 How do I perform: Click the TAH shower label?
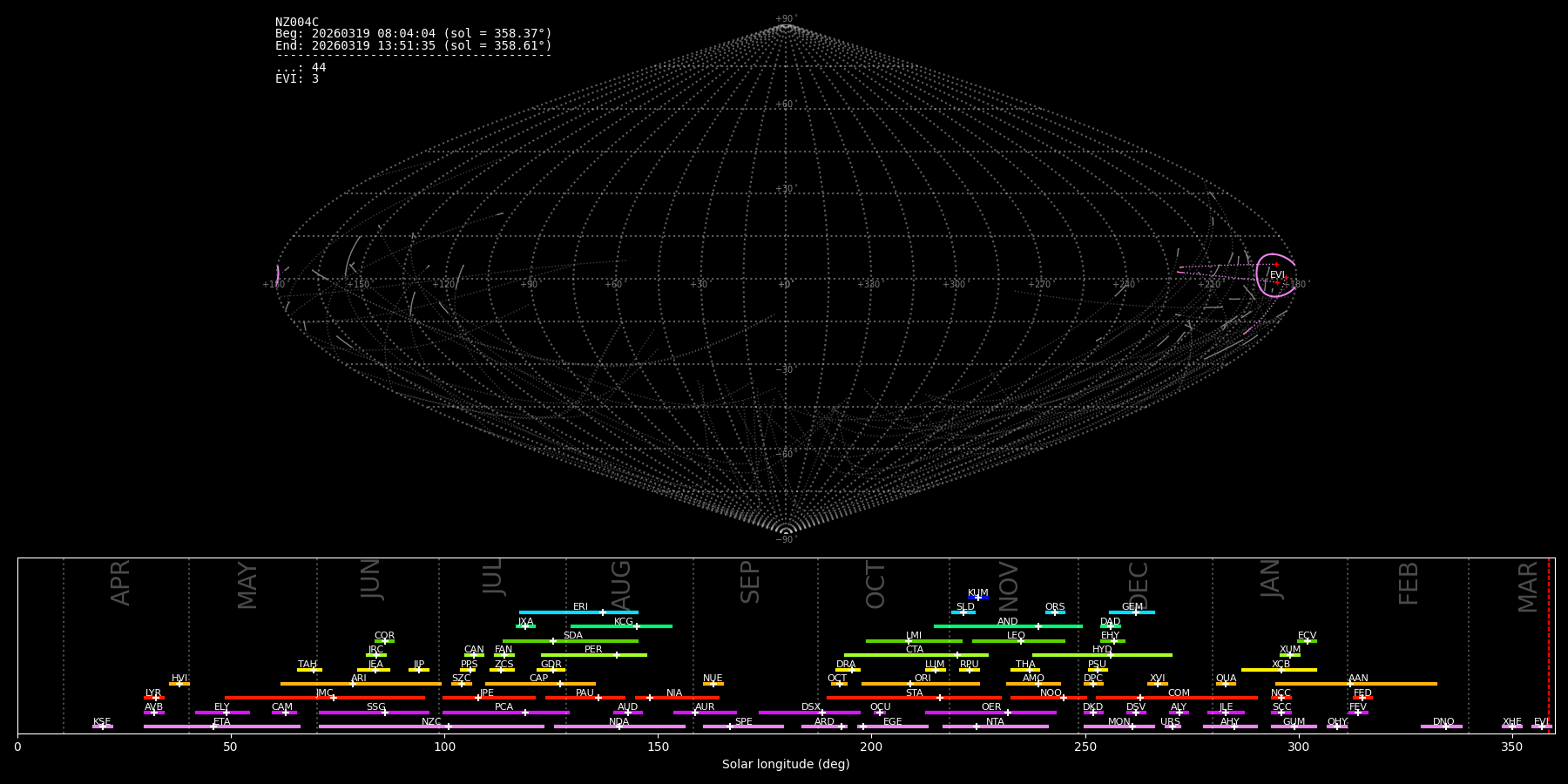[308, 665]
